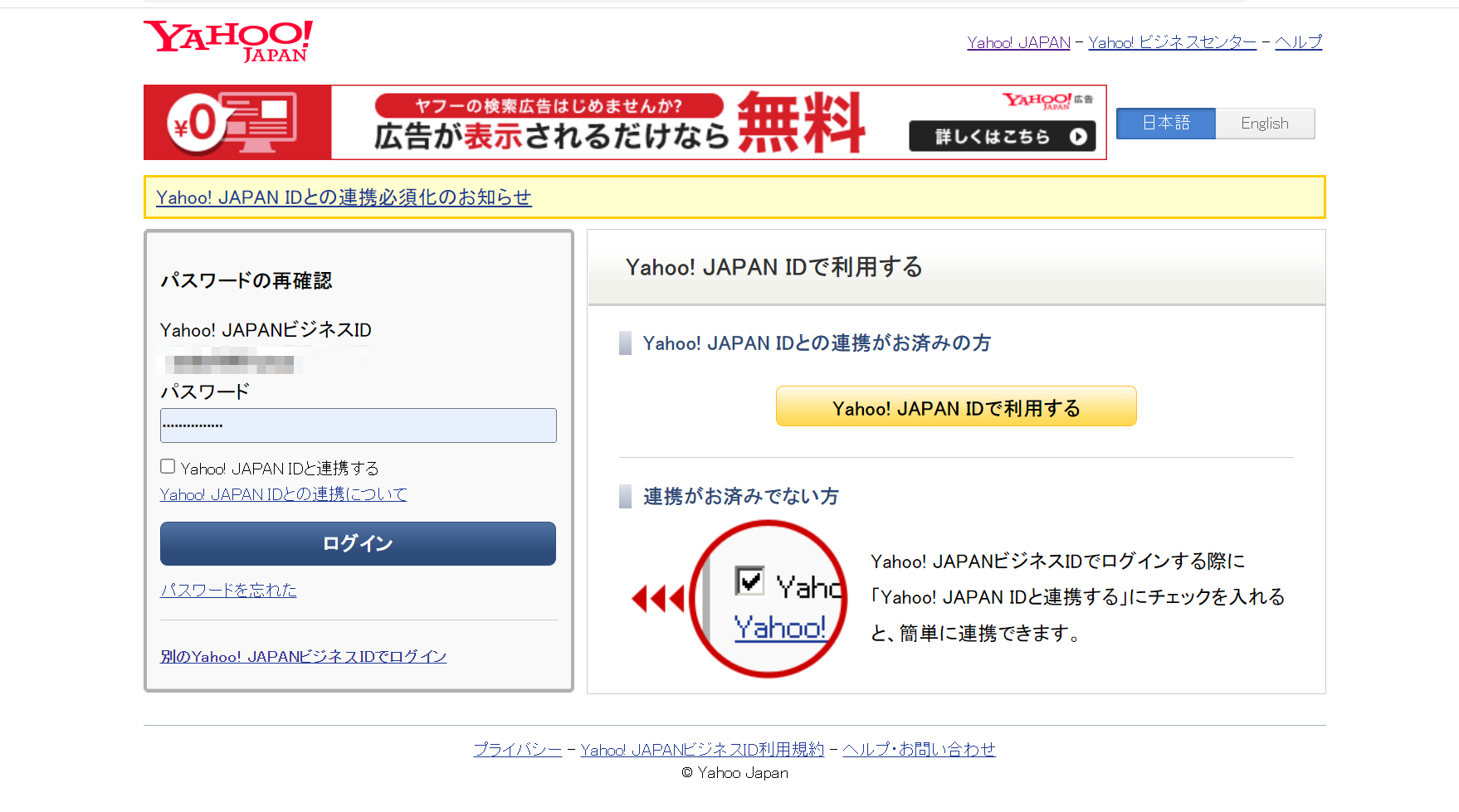Open the Yahoo! JAPAN IDとの連携必須化のお知らせ notice
The image size is (1459, 812).
tap(344, 197)
